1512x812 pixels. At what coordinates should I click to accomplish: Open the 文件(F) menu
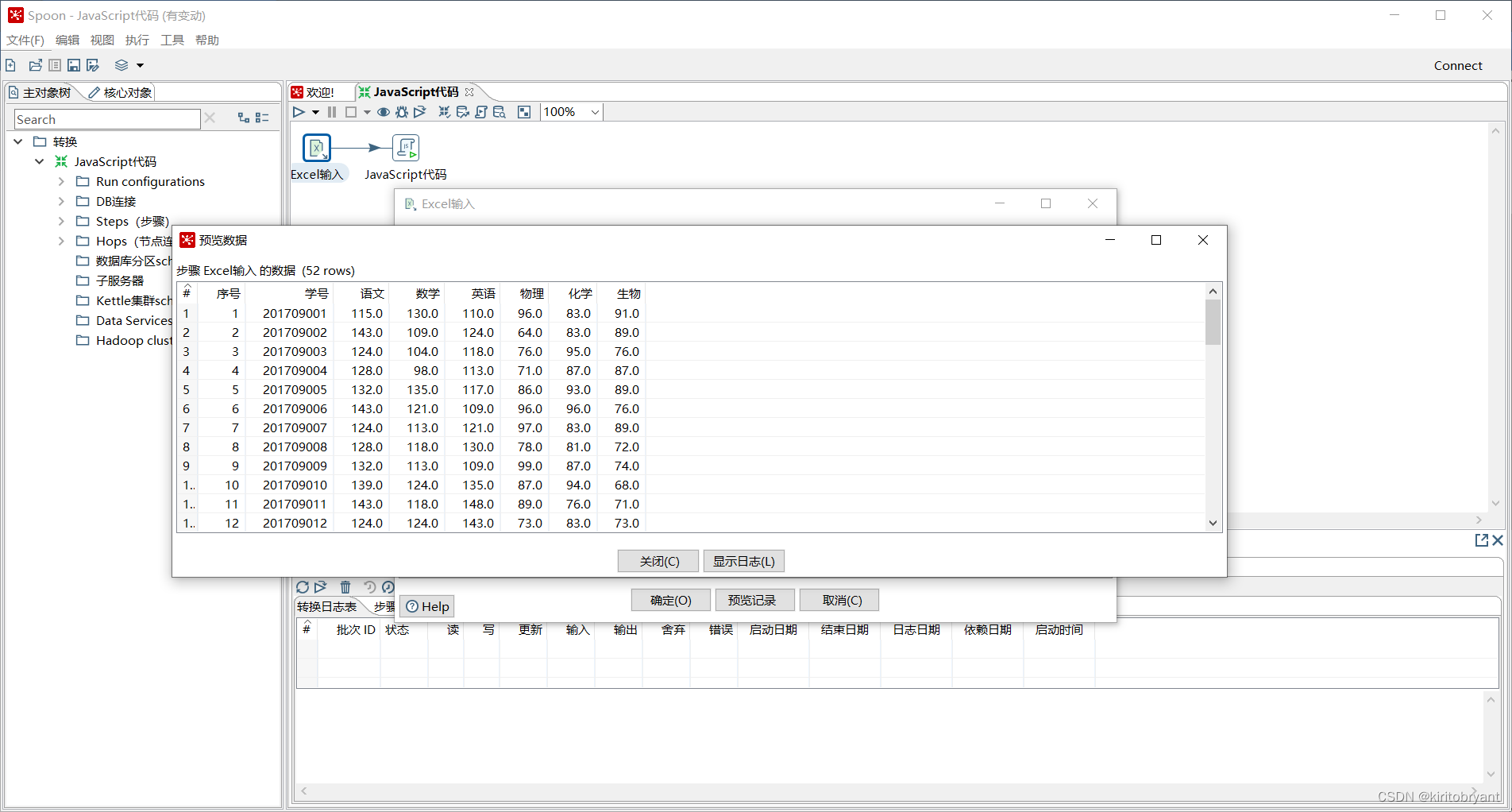click(x=25, y=40)
